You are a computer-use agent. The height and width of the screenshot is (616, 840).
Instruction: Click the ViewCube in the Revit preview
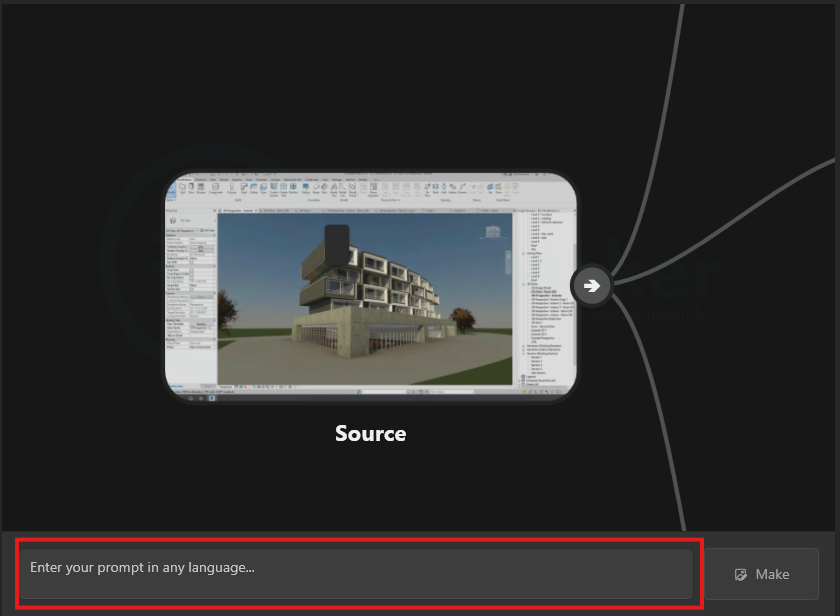[x=492, y=233]
